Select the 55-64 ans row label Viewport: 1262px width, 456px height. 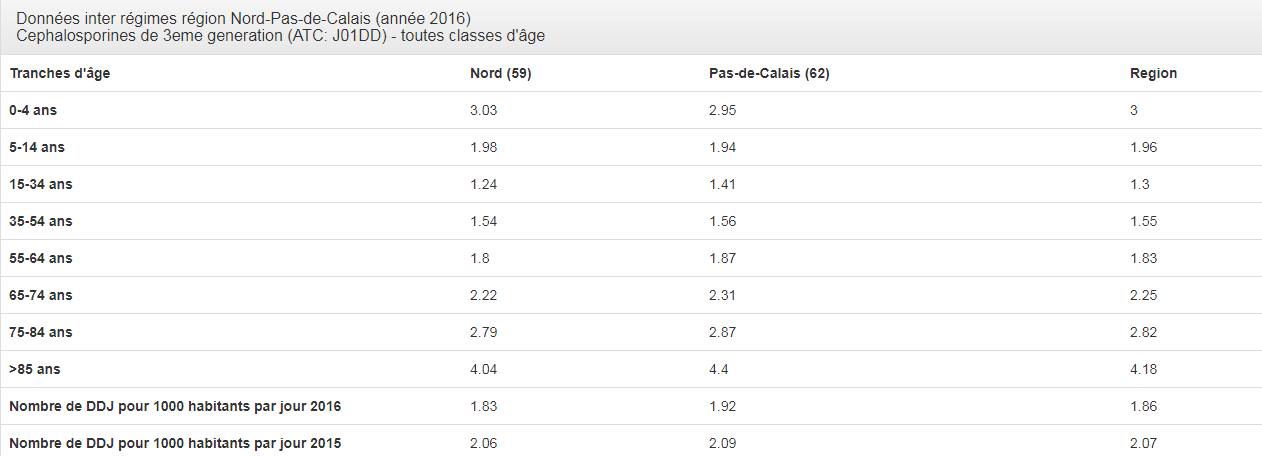click(41, 259)
